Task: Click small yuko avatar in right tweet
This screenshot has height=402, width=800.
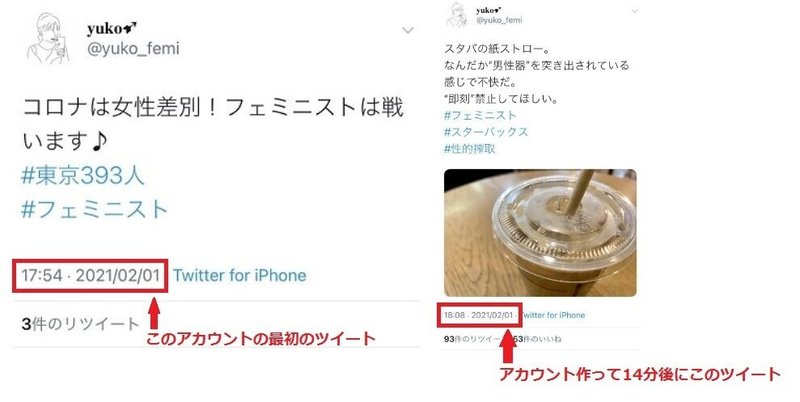Action: pyautogui.click(x=457, y=14)
